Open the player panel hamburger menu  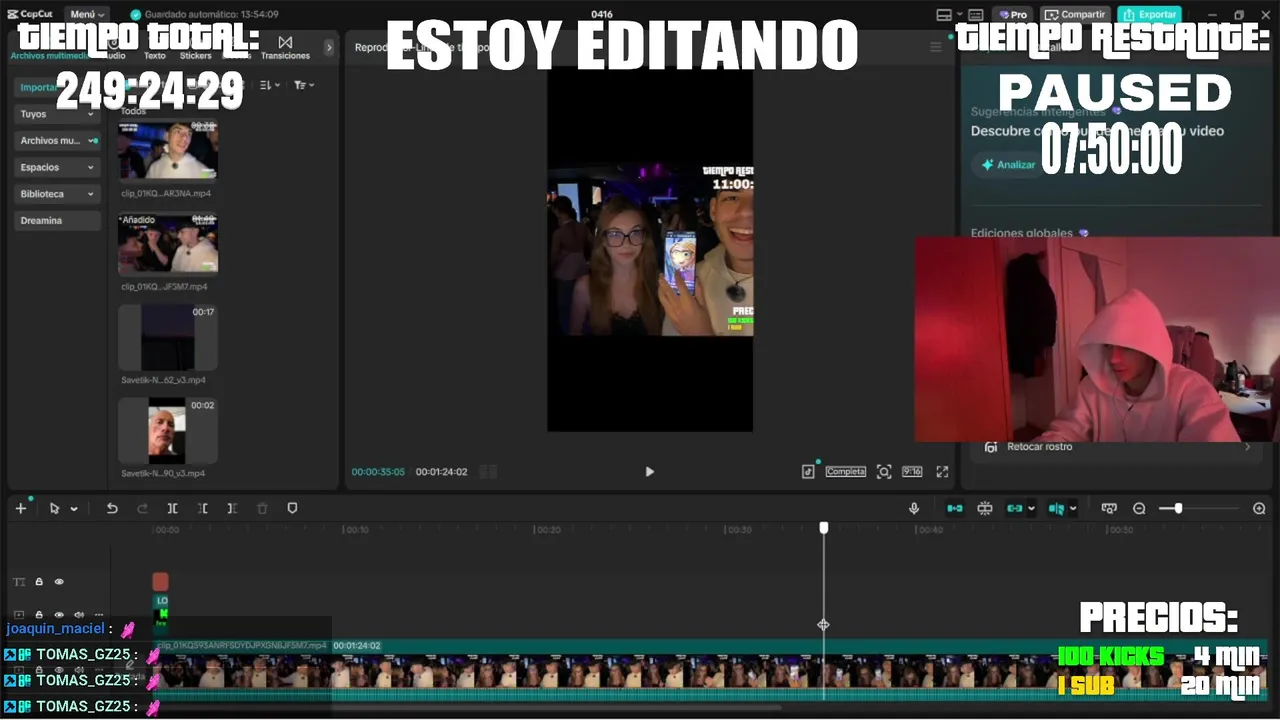936,47
